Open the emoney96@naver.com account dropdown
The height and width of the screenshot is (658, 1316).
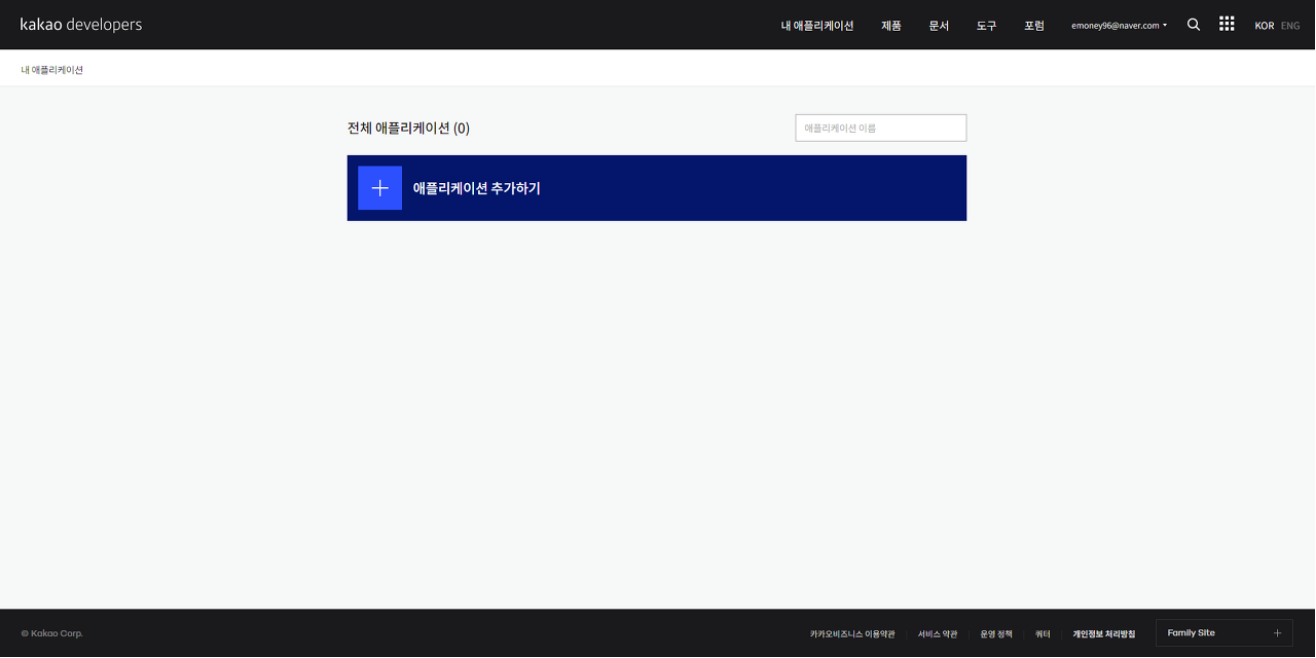(x=1115, y=25)
